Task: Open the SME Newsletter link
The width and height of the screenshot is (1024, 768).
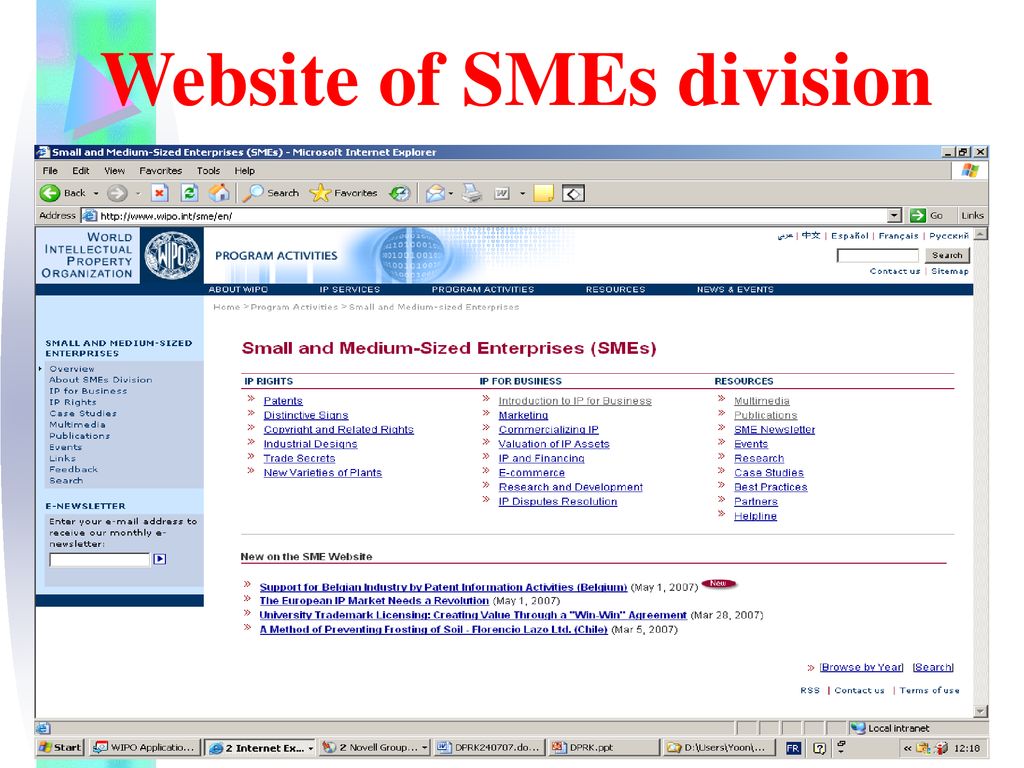Action: (x=775, y=430)
